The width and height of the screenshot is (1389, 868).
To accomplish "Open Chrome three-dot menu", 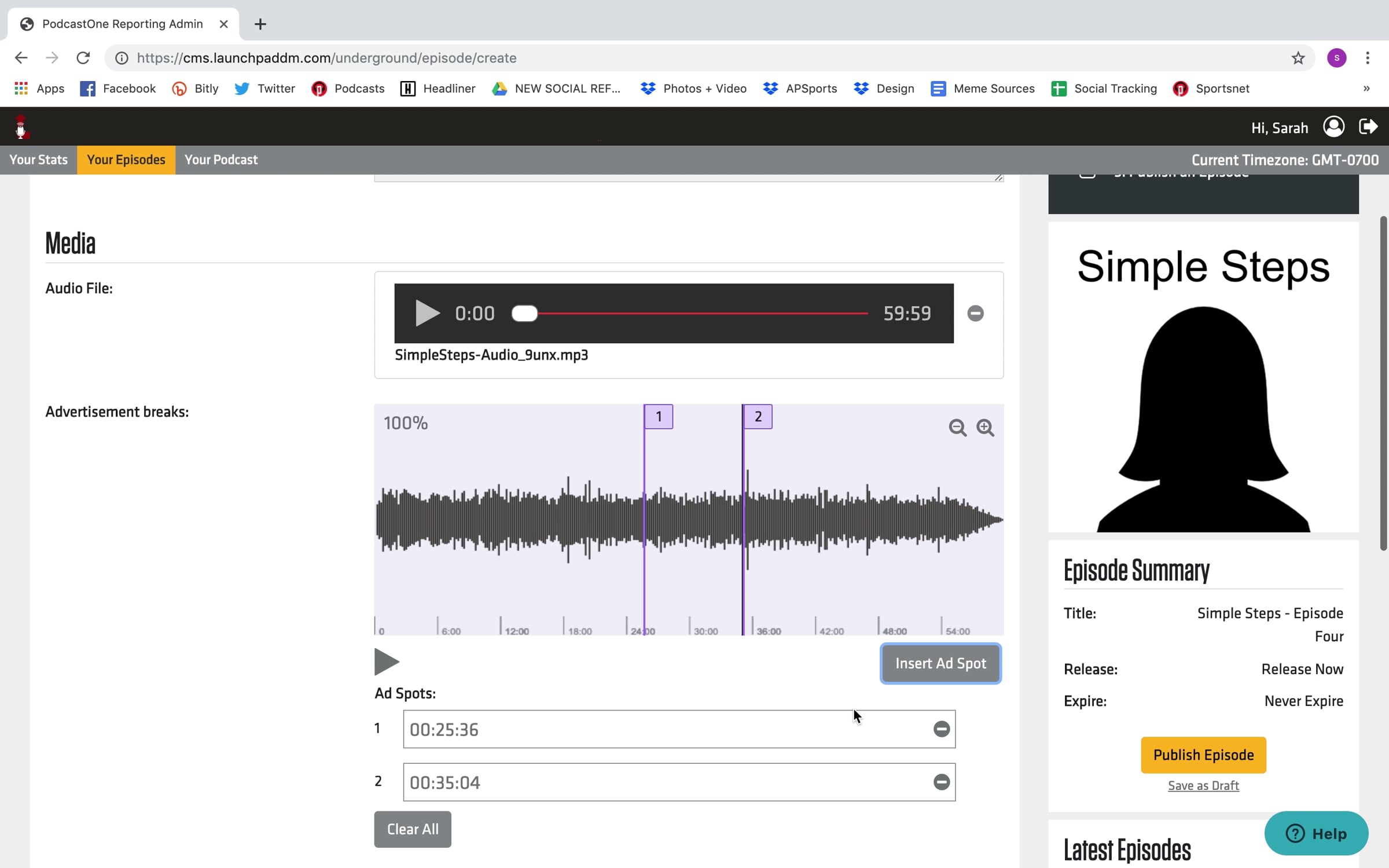I will [x=1368, y=58].
